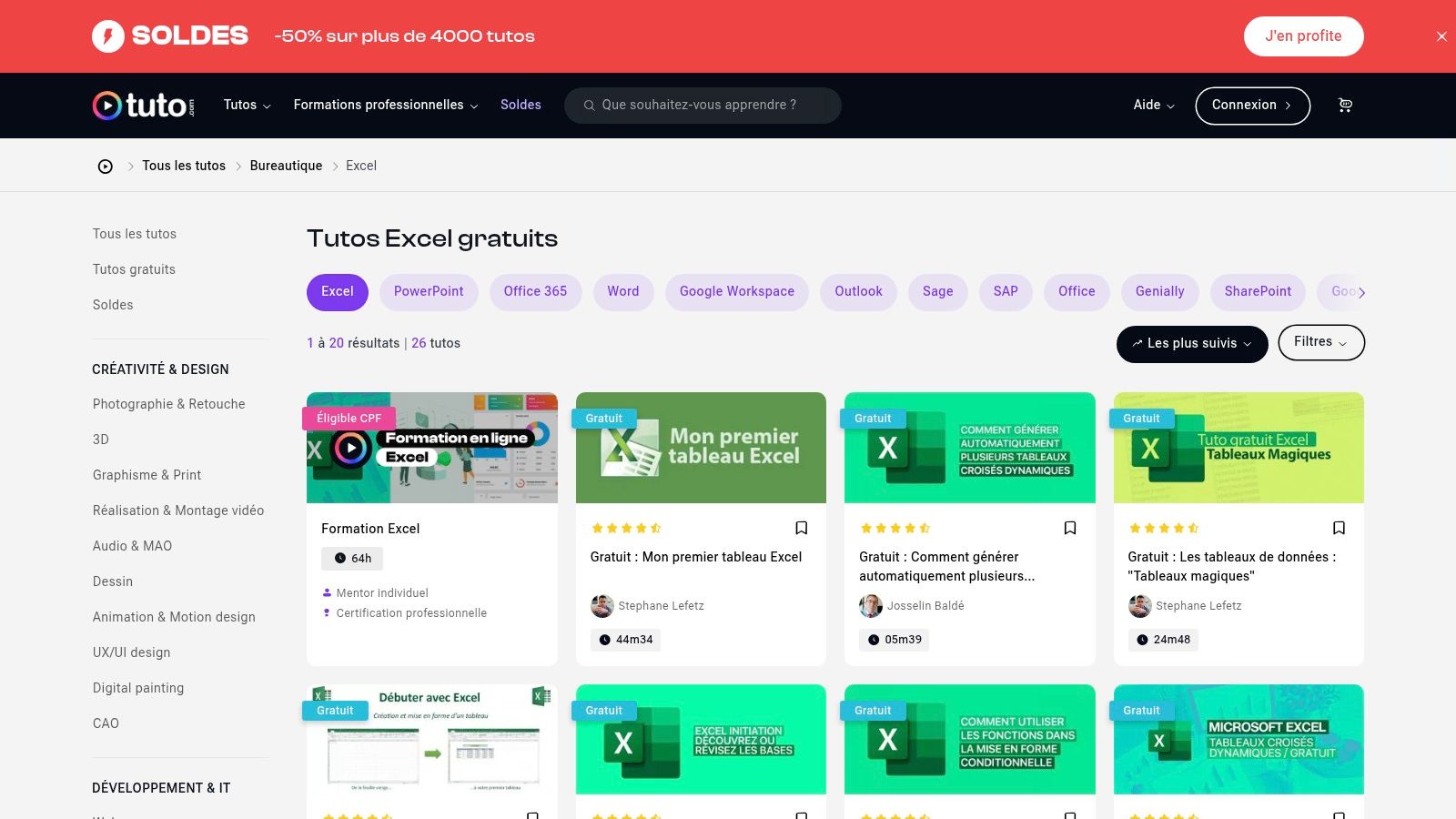The image size is (1456, 819).
Task: Click the Josselin Baldé author name
Action: click(x=925, y=606)
